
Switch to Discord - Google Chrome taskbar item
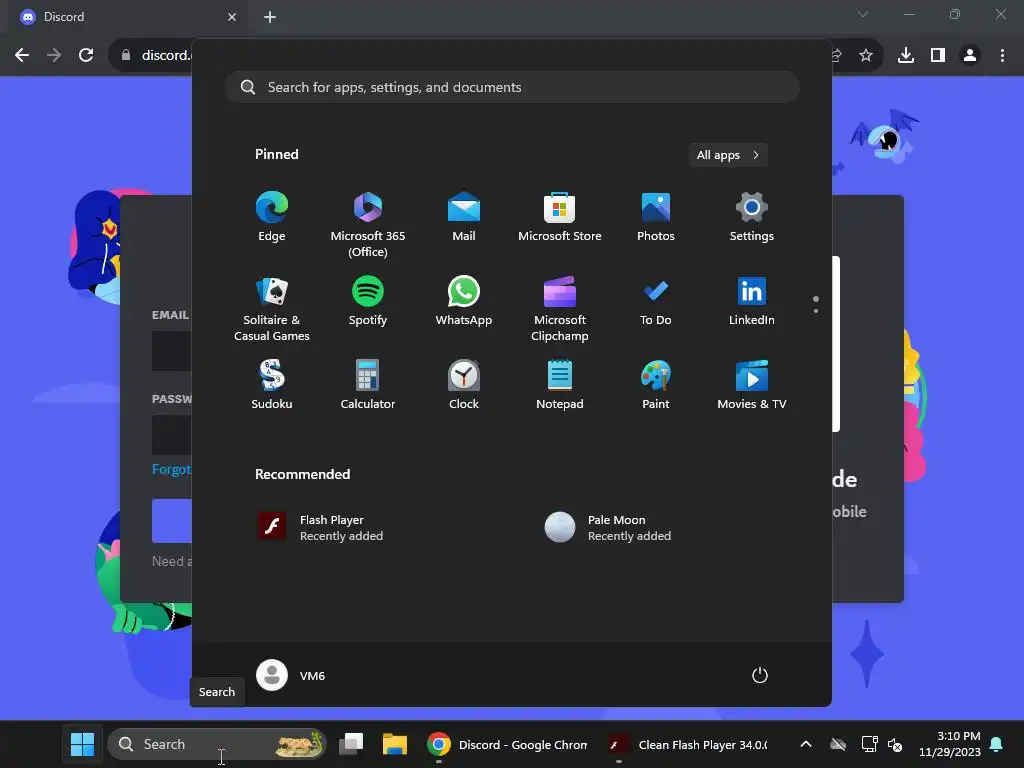pyautogui.click(x=507, y=744)
